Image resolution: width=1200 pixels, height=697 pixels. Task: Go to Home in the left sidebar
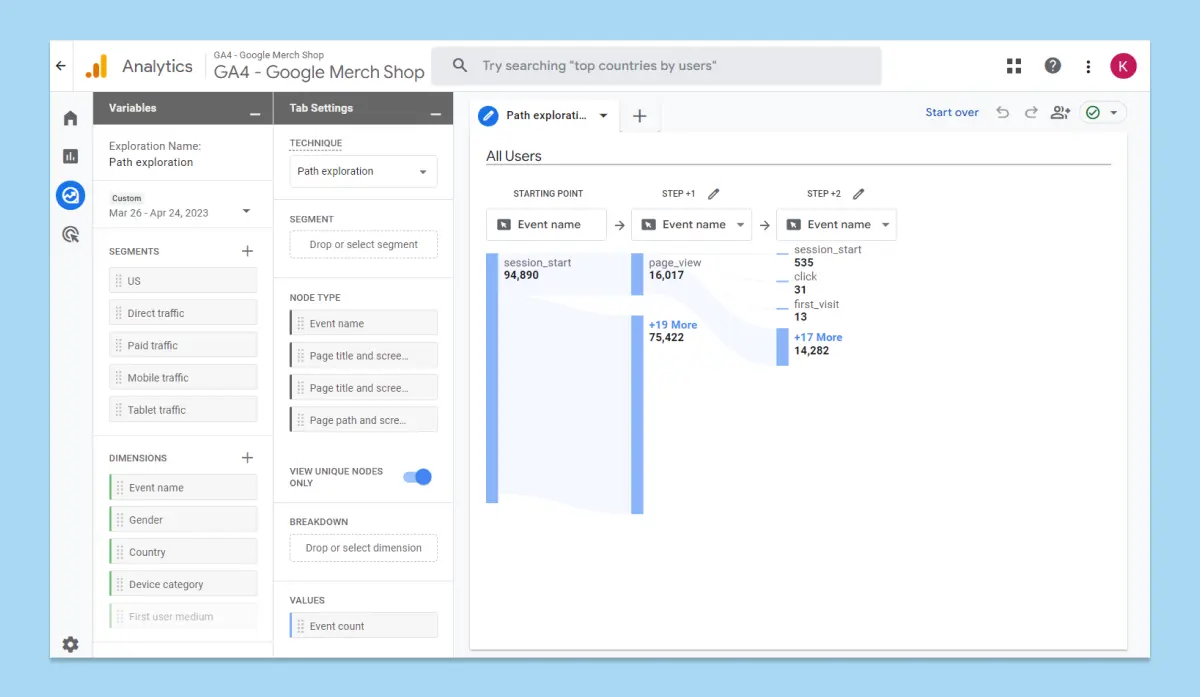pos(70,118)
